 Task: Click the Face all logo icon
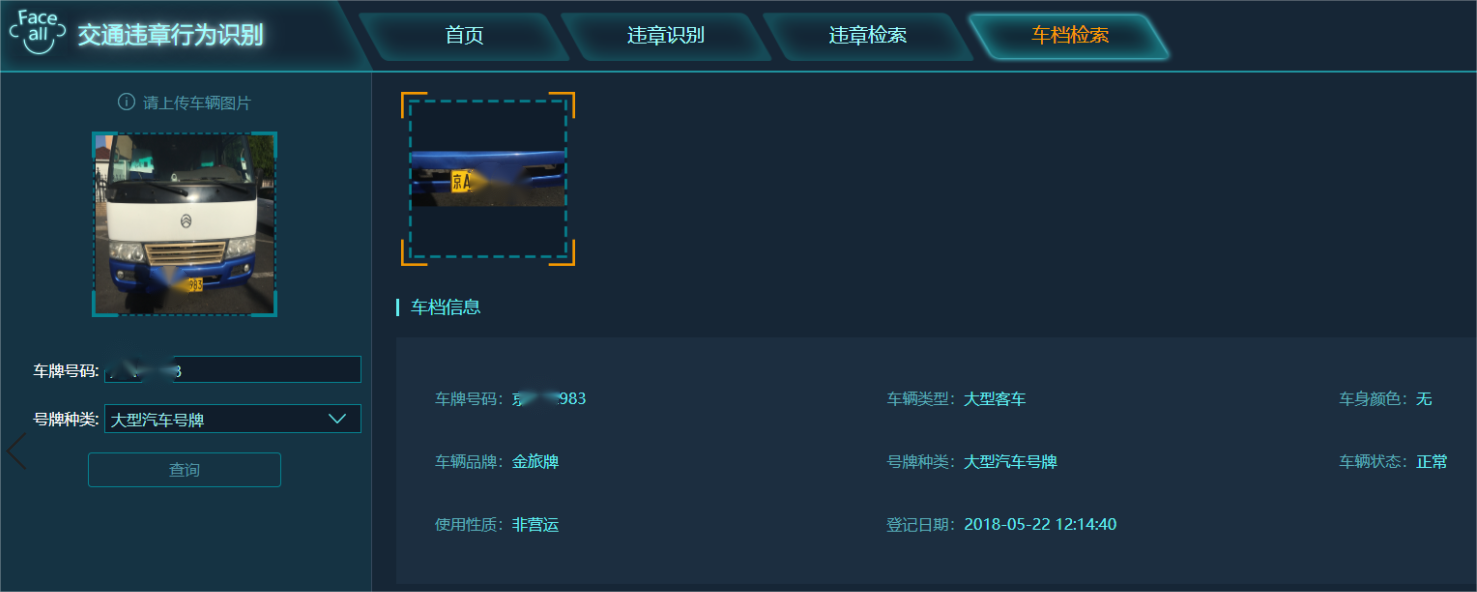tap(38, 32)
